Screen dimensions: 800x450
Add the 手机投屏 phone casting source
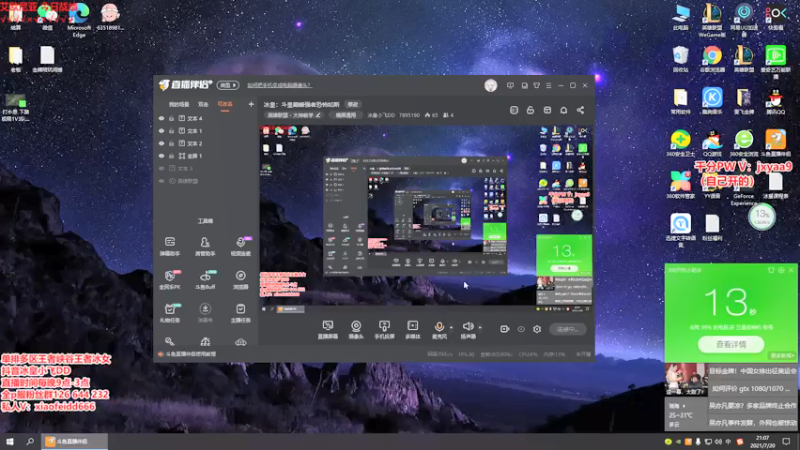tap(384, 330)
